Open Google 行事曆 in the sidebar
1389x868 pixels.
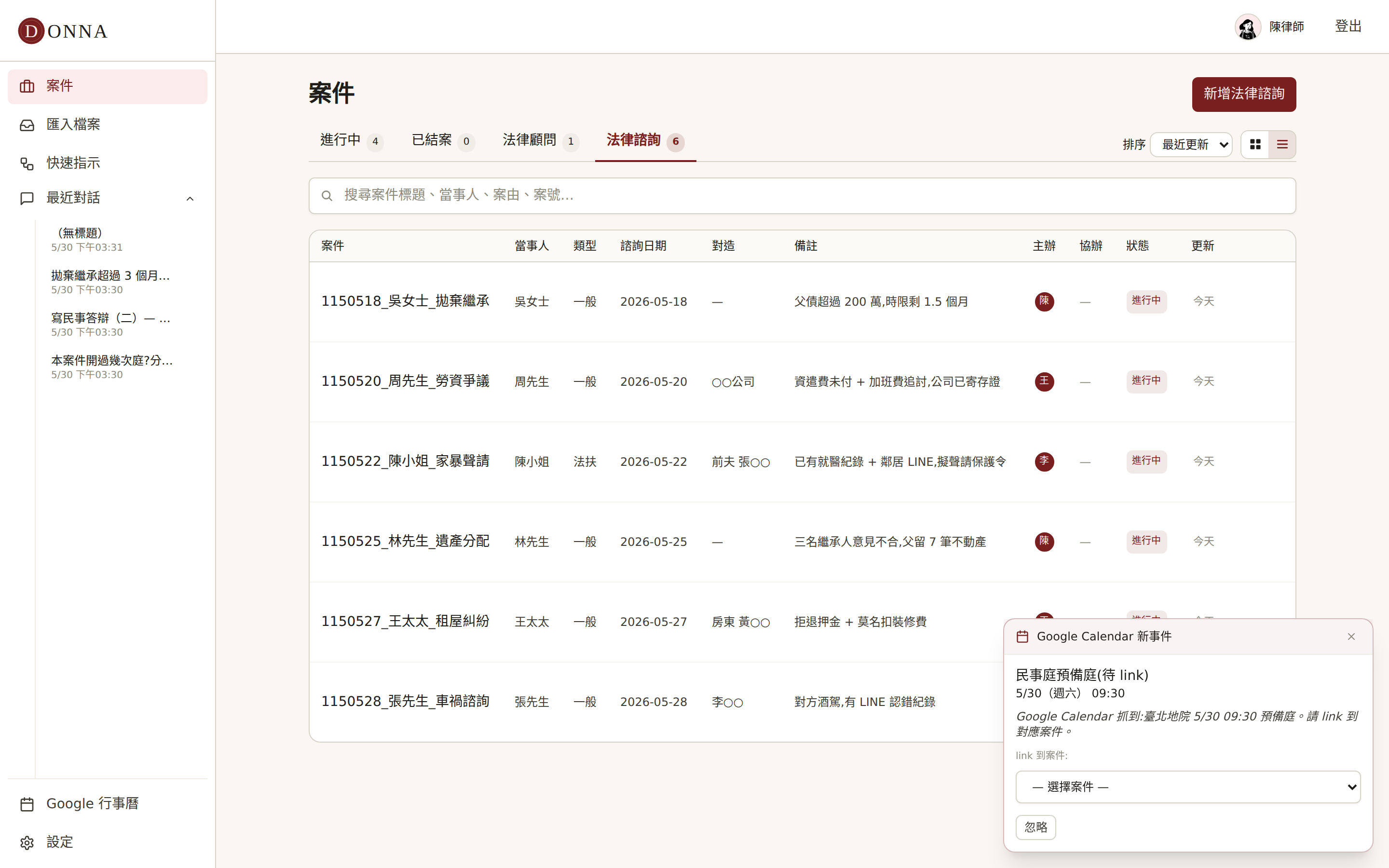click(108, 804)
